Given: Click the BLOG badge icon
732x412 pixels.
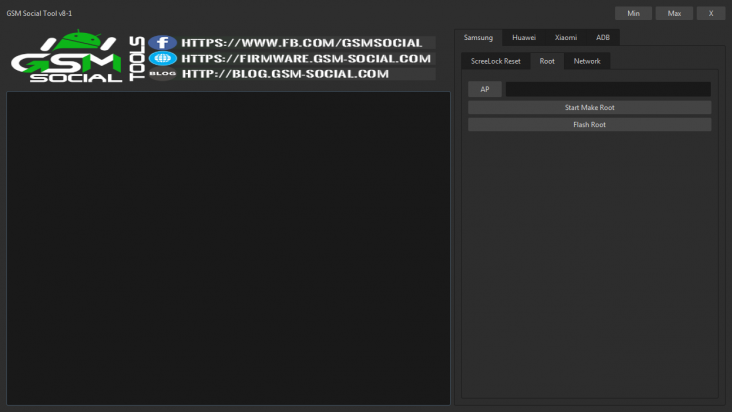Looking at the screenshot, I should pyautogui.click(x=162, y=74).
